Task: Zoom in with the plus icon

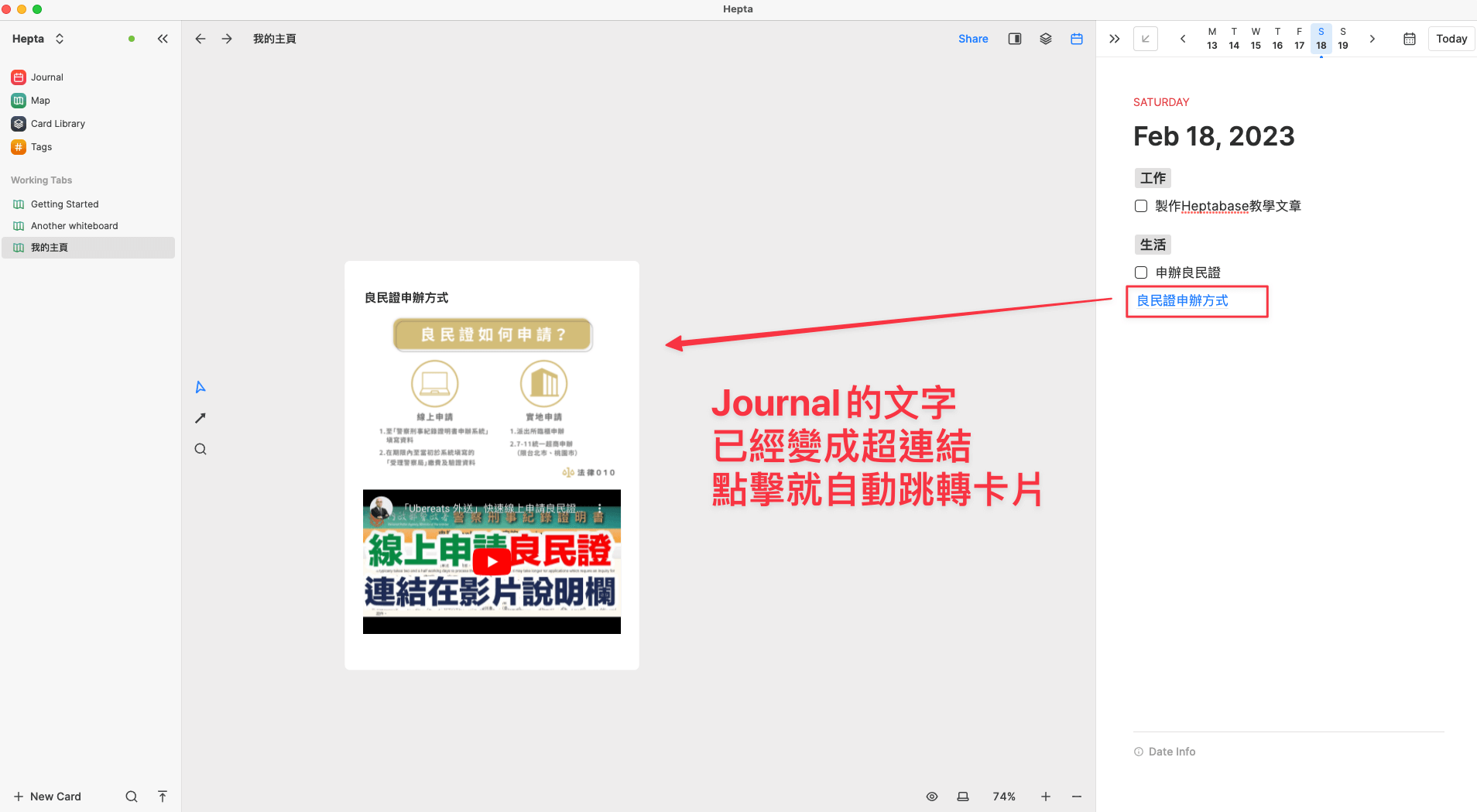Action: tap(1044, 796)
